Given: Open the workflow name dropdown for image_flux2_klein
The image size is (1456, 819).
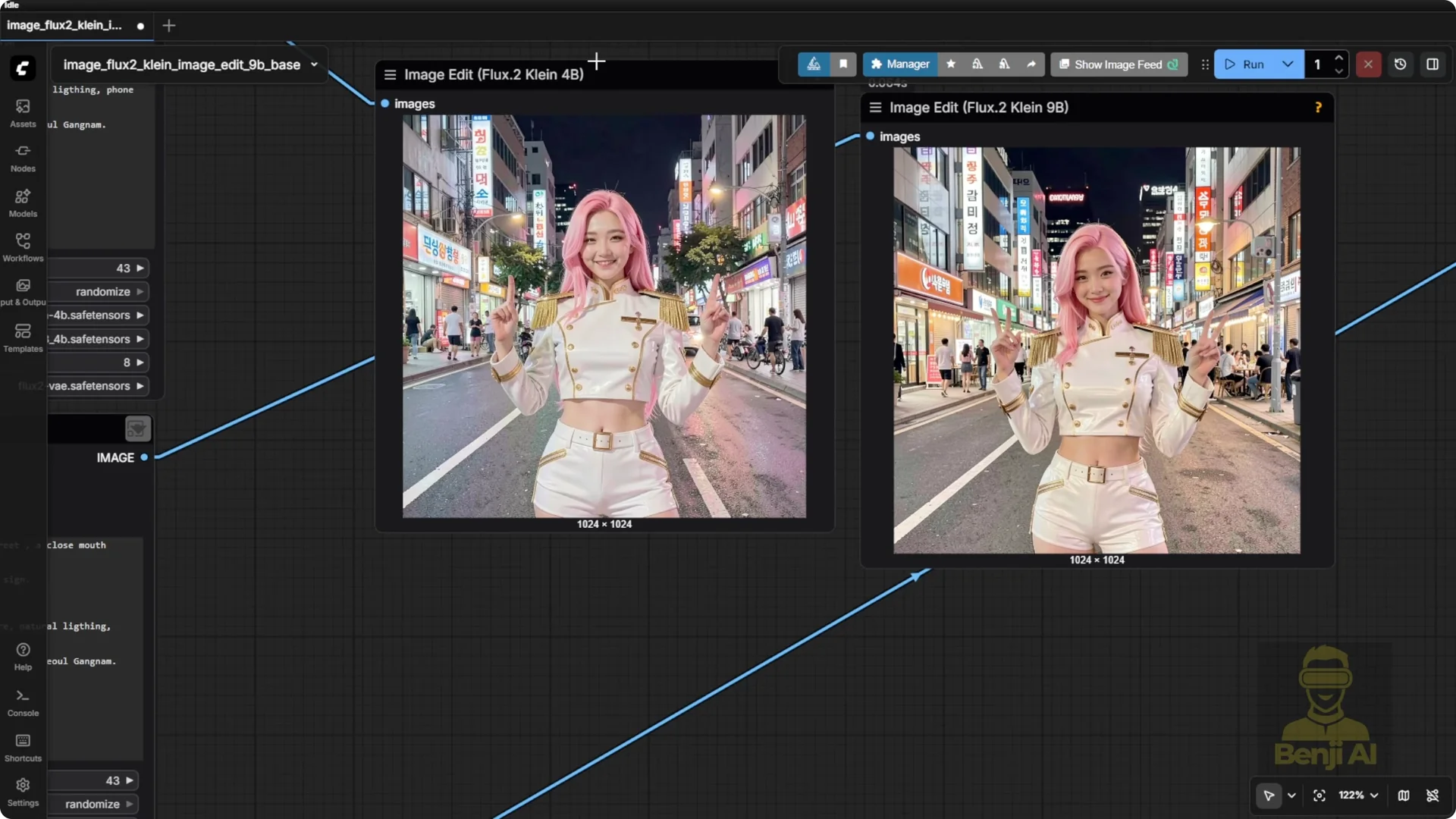Looking at the screenshot, I should (x=314, y=64).
